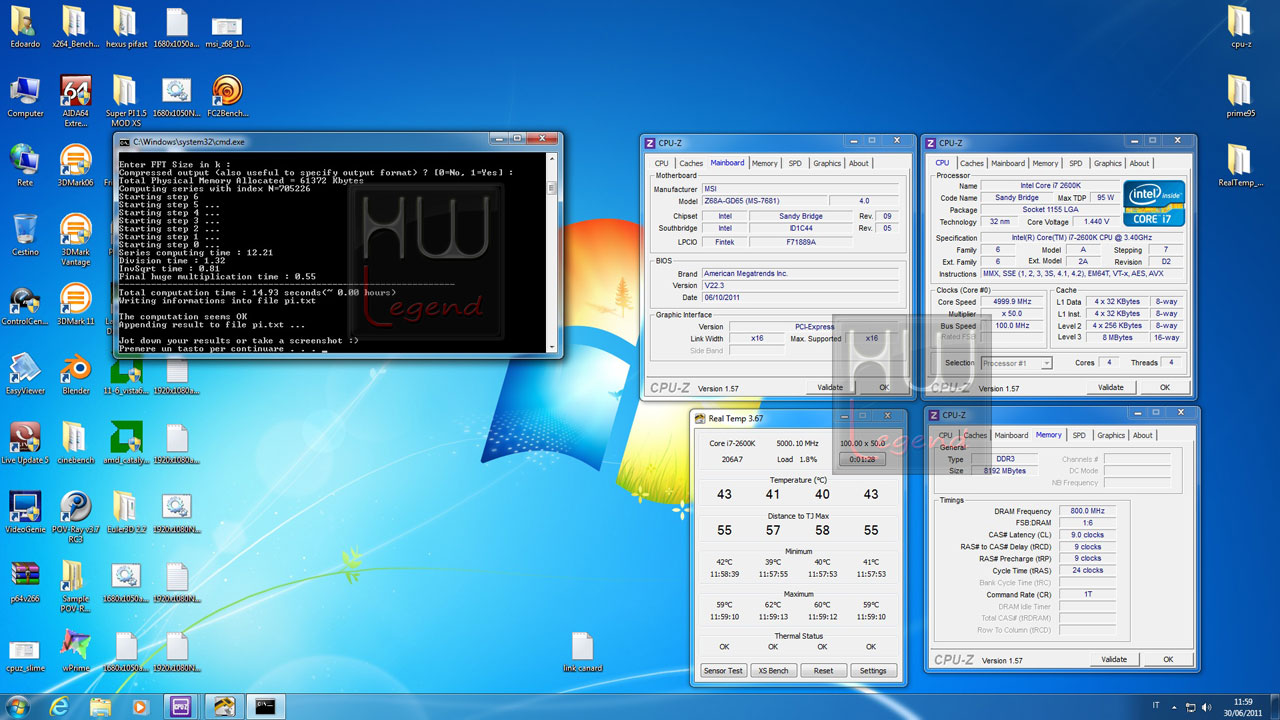Click Validate in the timings CPU-Z window
This screenshot has height=720, width=1280.
(x=1114, y=660)
